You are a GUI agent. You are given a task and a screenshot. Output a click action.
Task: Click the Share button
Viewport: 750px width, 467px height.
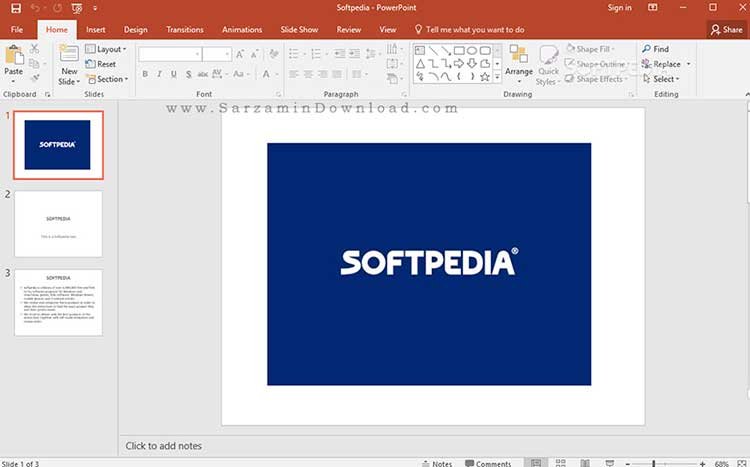726,30
